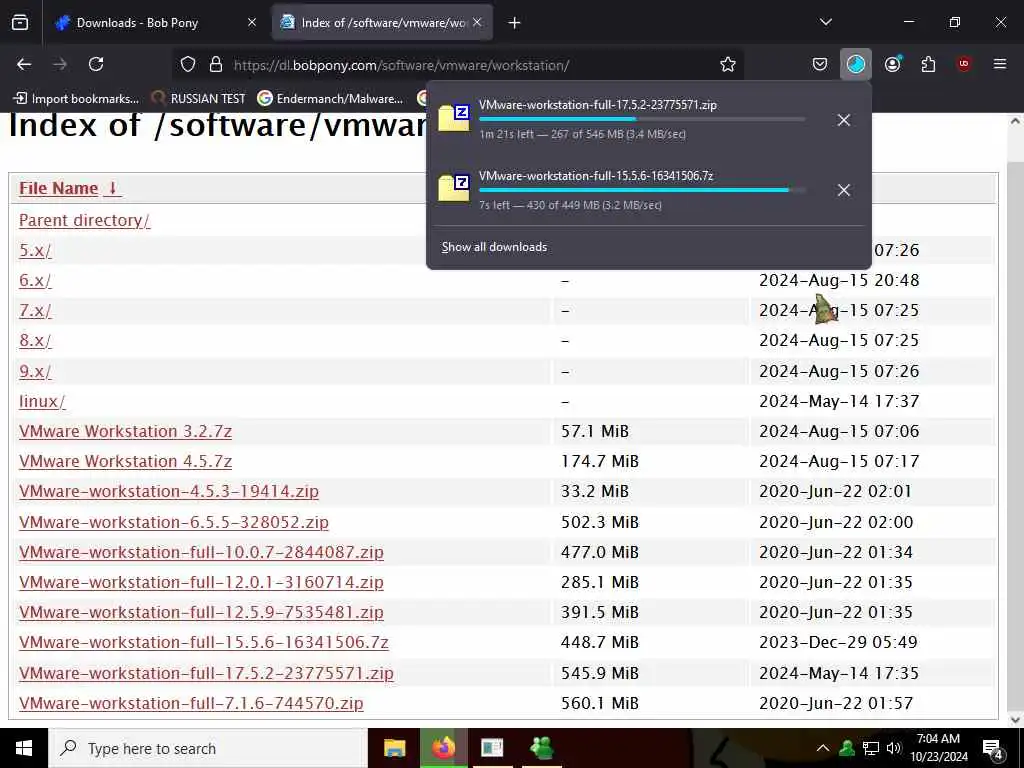The height and width of the screenshot is (768, 1024).
Task: Open the notification center with 4 notifications
Action: pyautogui.click(x=993, y=748)
